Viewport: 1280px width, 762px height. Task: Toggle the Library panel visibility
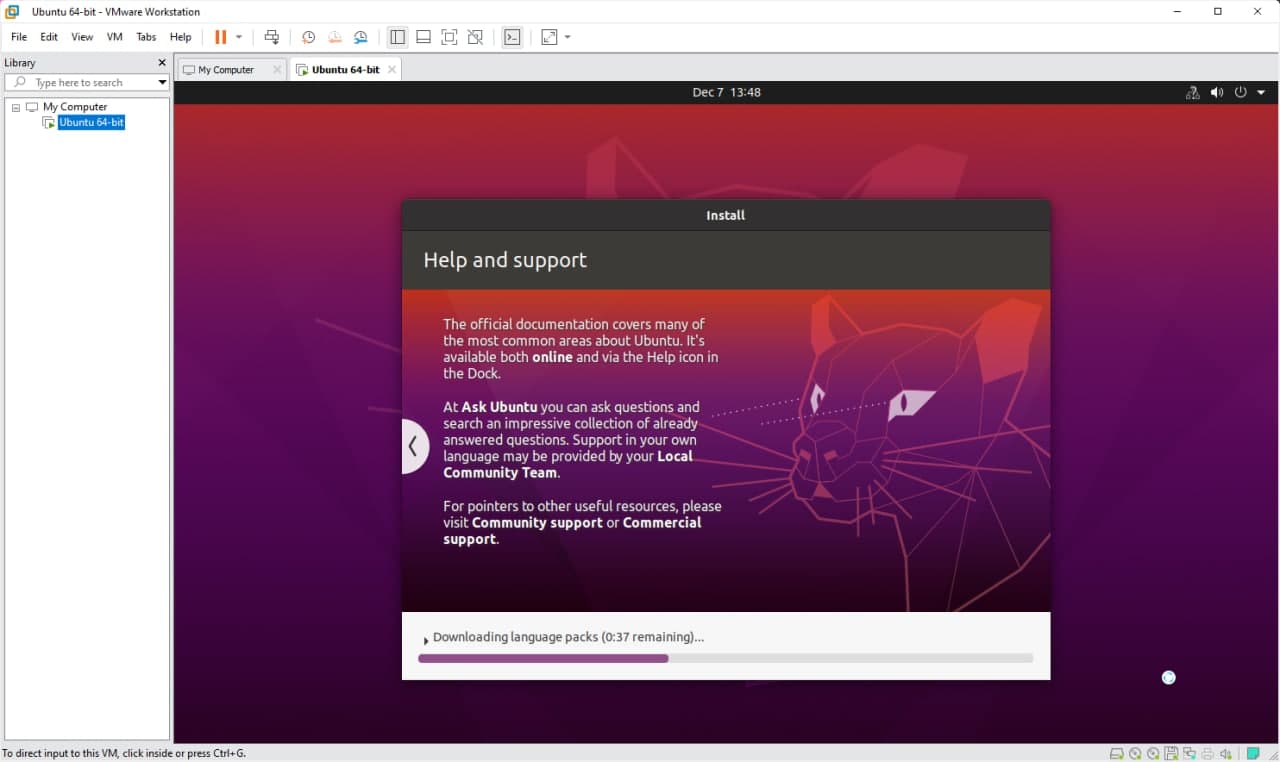tap(398, 36)
